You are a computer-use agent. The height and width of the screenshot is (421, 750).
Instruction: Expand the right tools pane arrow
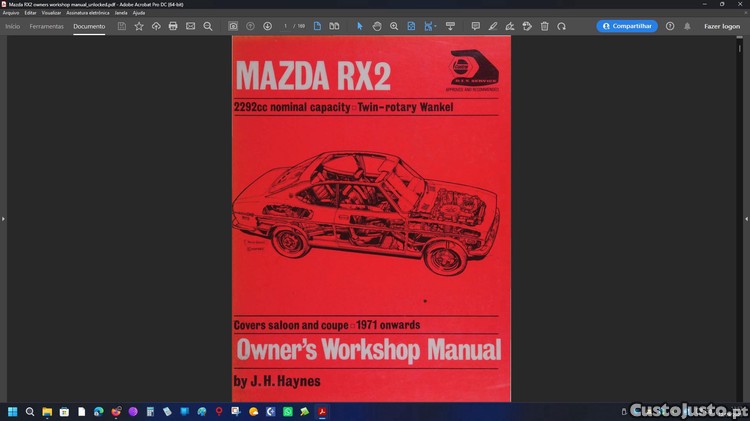point(746,219)
